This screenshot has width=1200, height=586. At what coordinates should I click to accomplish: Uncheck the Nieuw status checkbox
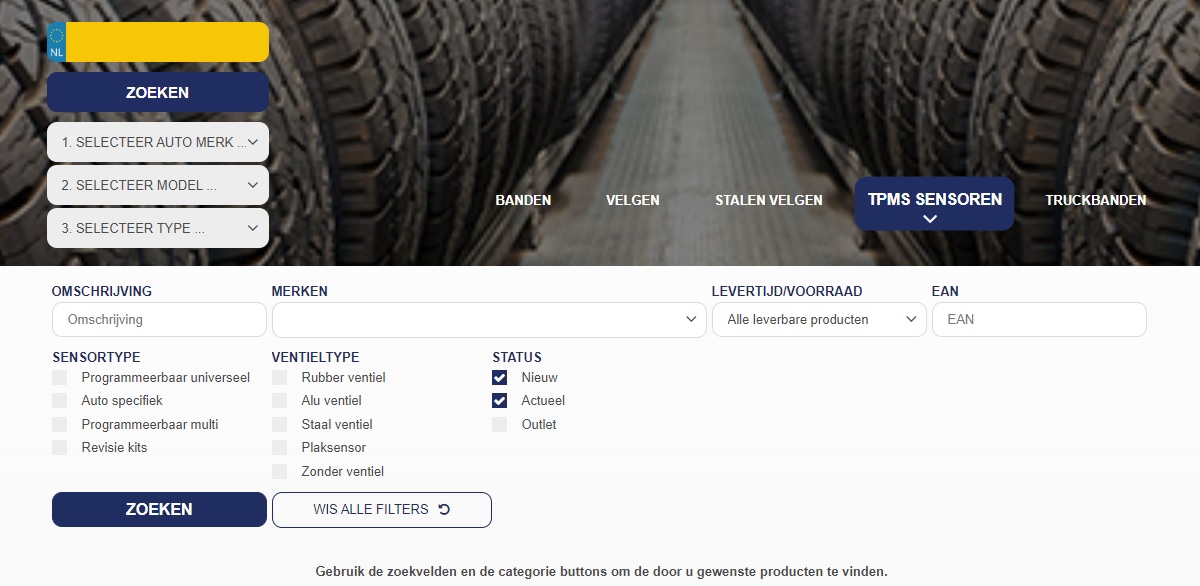click(x=500, y=378)
